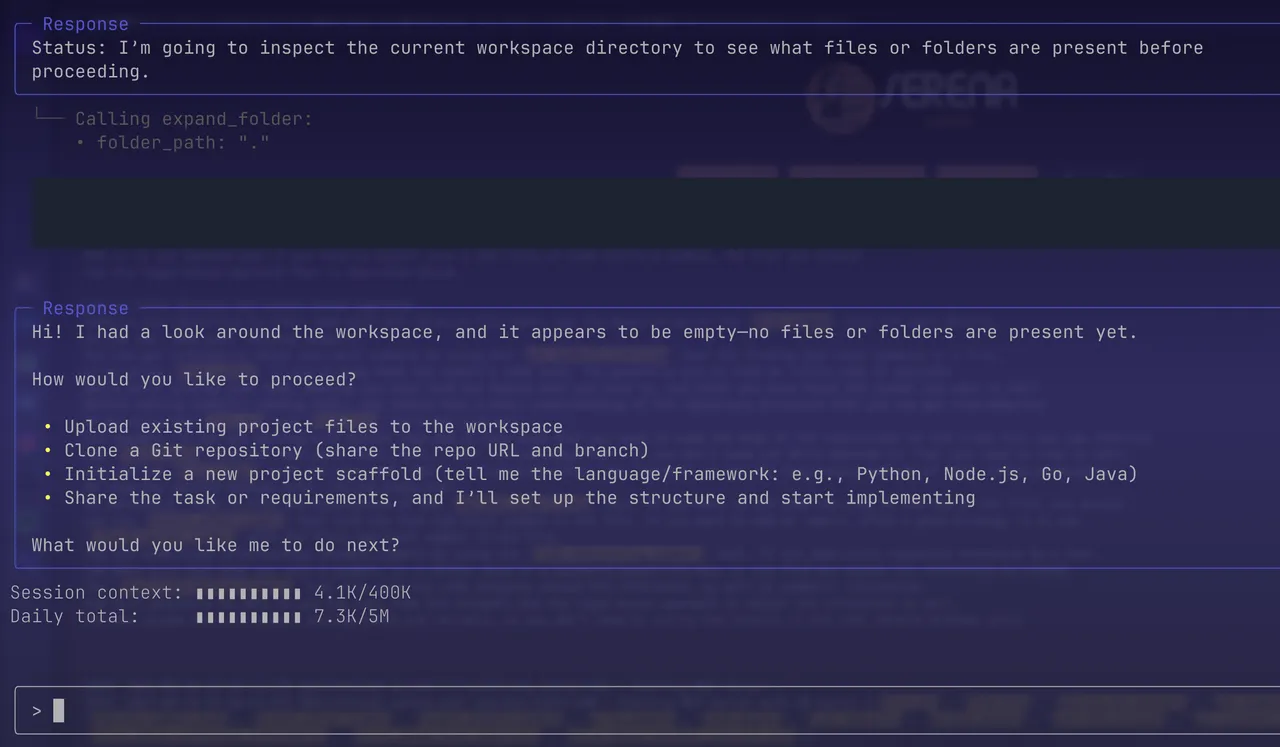Viewport: 1280px width, 747px height.
Task: Click the 7.3K/5M daily token count
Action: (x=352, y=617)
